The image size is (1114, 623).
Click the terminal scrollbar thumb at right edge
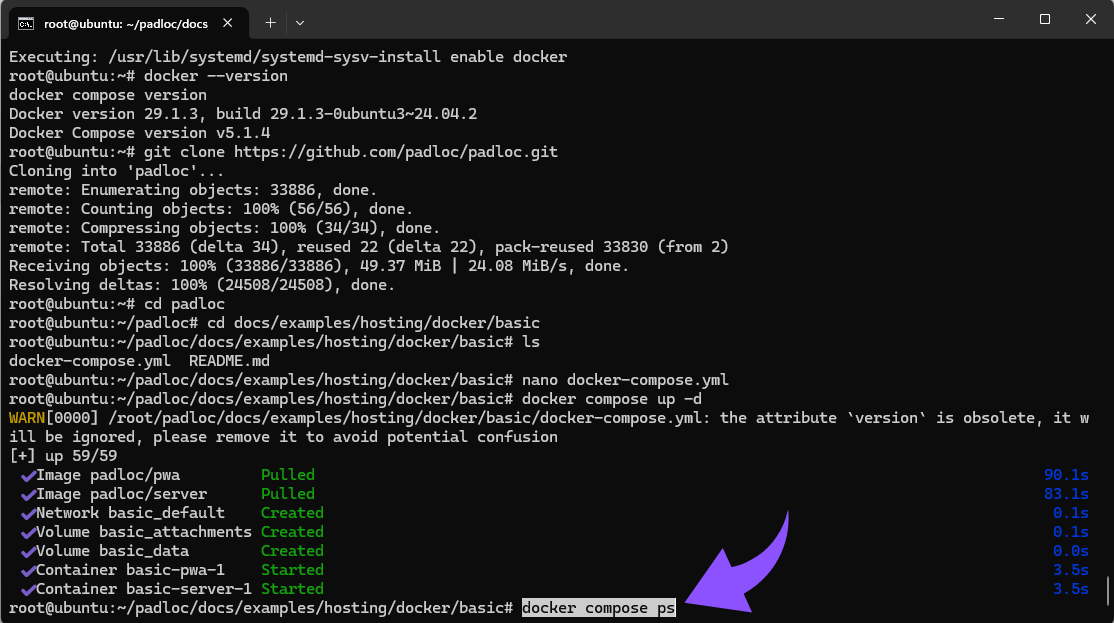(x=1108, y=591)
